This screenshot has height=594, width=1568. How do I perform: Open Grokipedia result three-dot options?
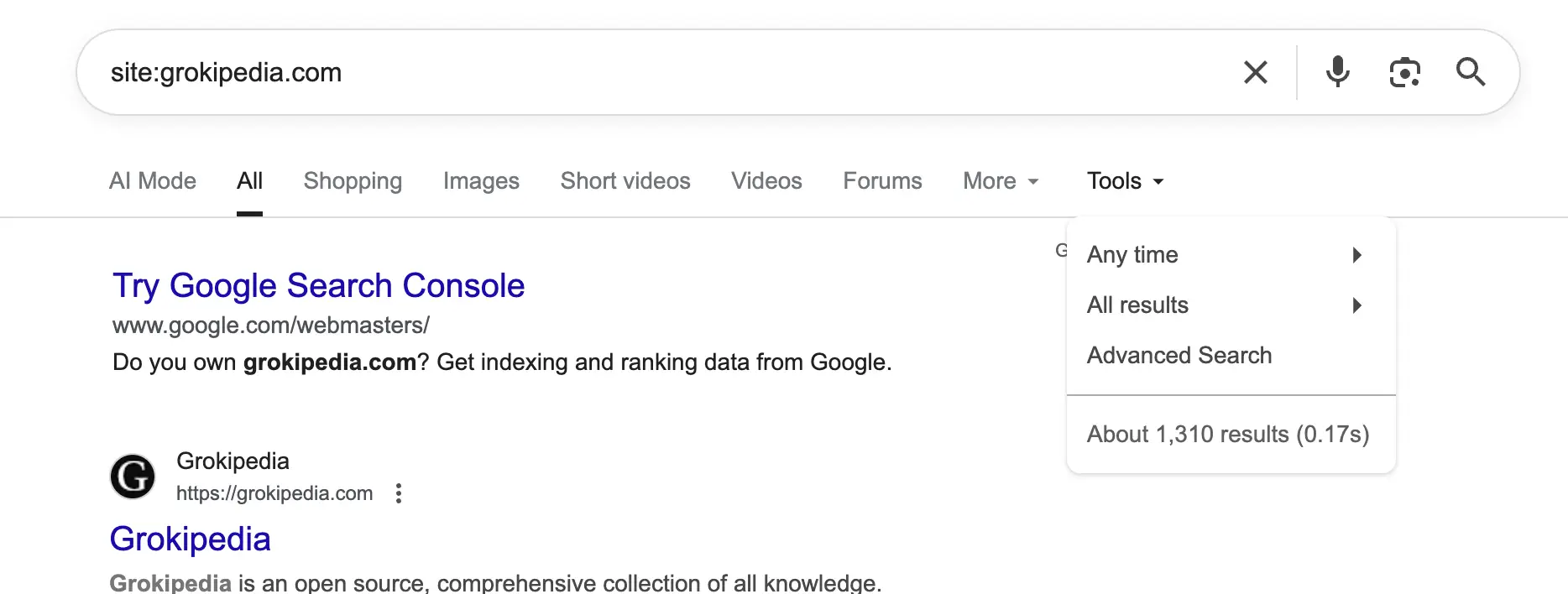[x=399, y=493]
